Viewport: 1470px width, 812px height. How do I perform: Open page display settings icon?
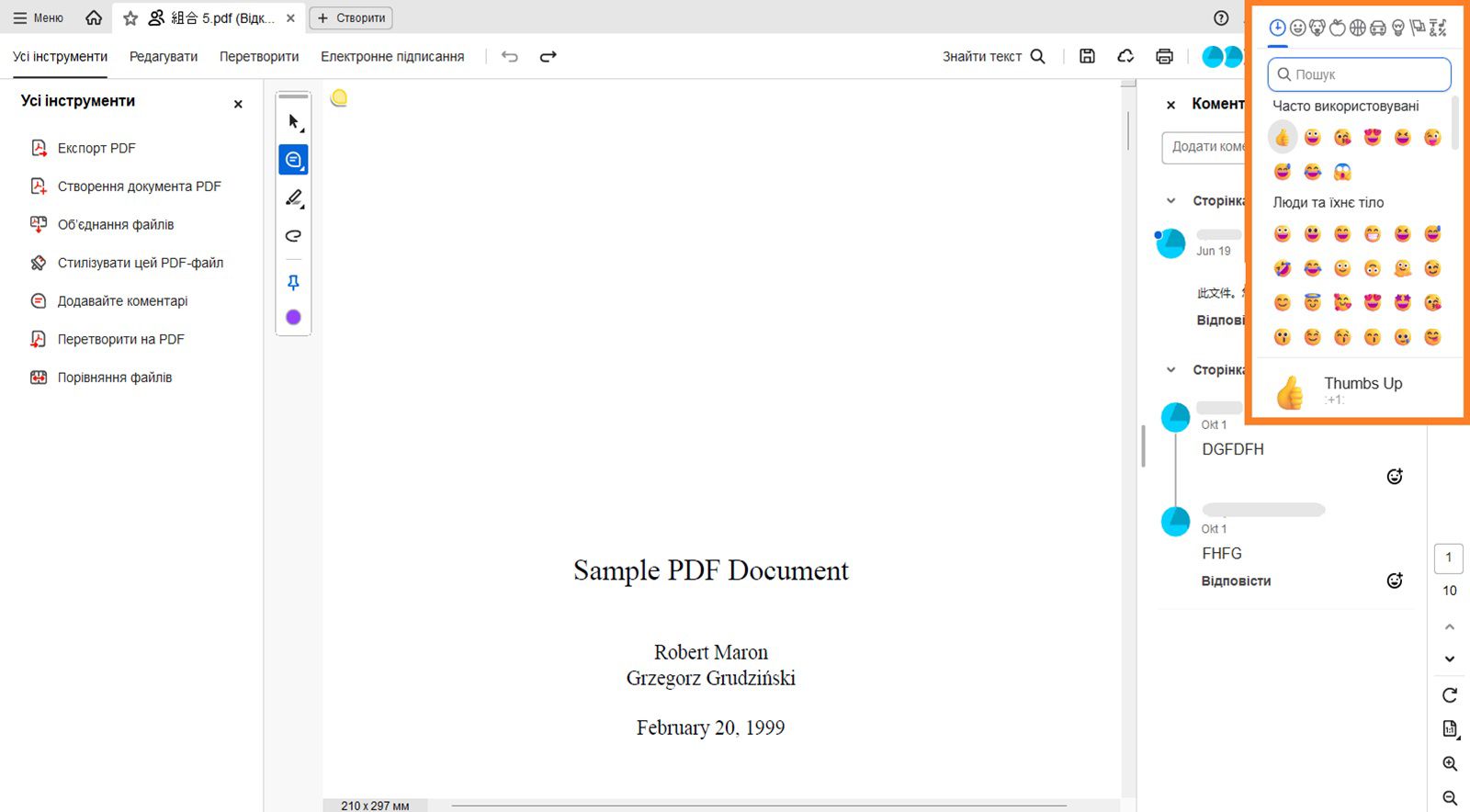click(x=1450, y=729)
